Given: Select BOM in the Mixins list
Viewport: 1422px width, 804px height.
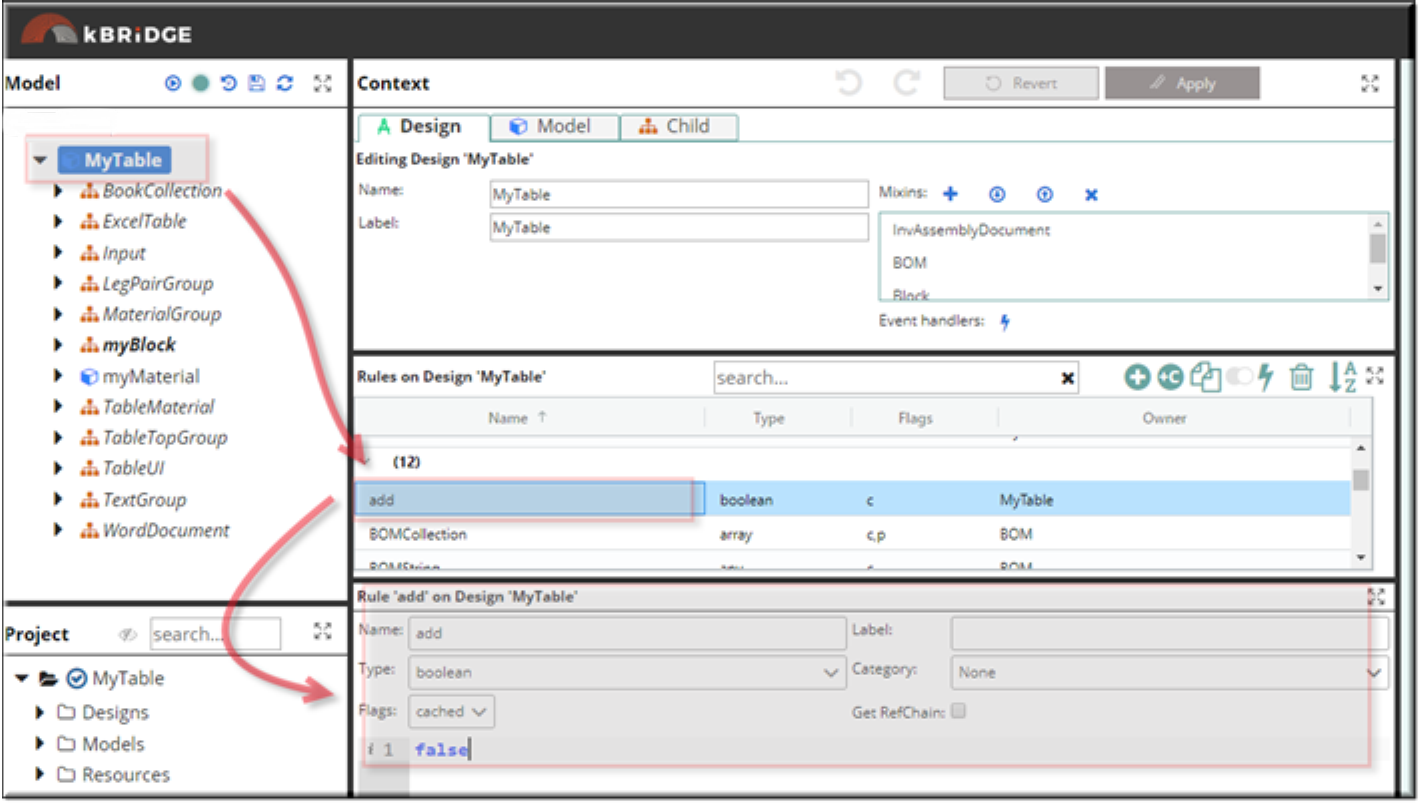Looking at the screenshot, I should pyautogui.click(x=909, y=263).
